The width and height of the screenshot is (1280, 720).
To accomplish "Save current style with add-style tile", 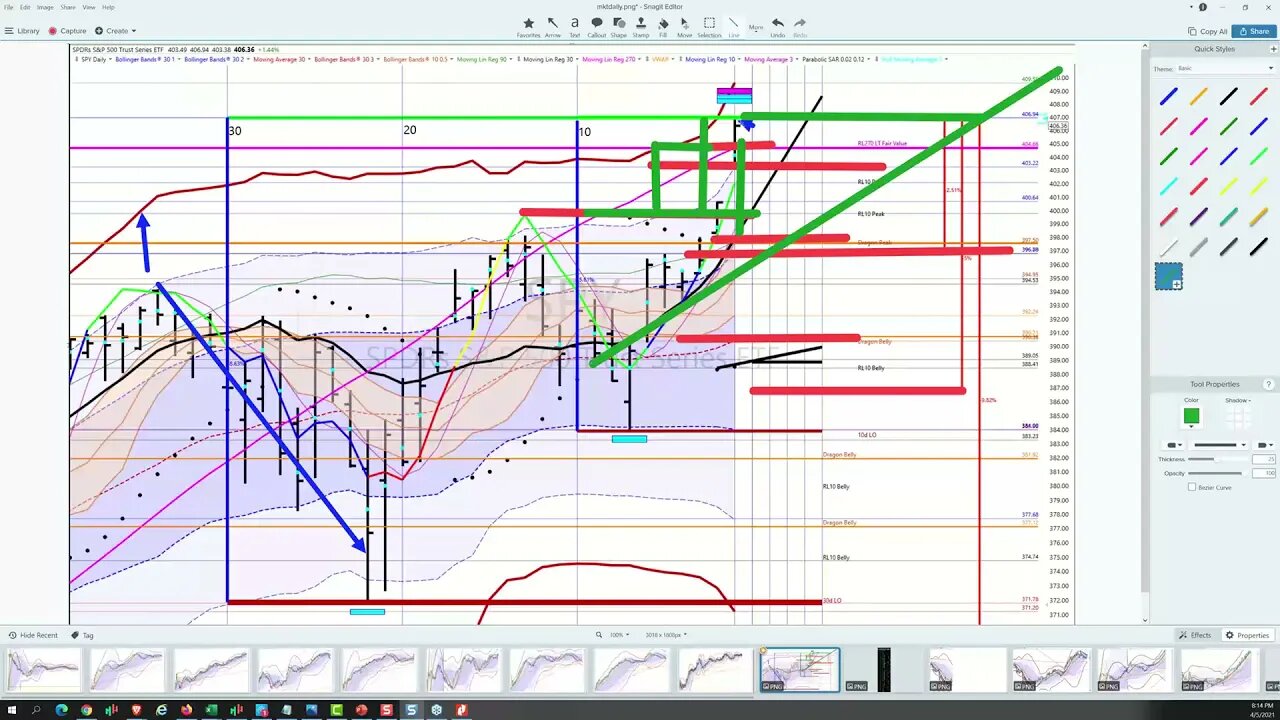I will [1168, 276].
